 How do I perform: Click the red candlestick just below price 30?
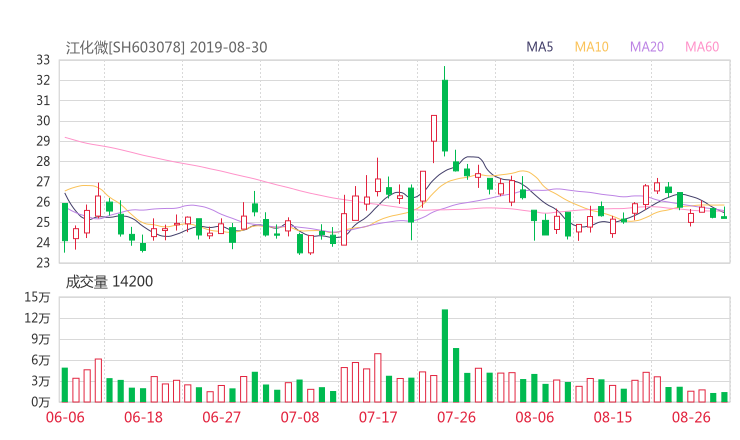coord(434,128)
